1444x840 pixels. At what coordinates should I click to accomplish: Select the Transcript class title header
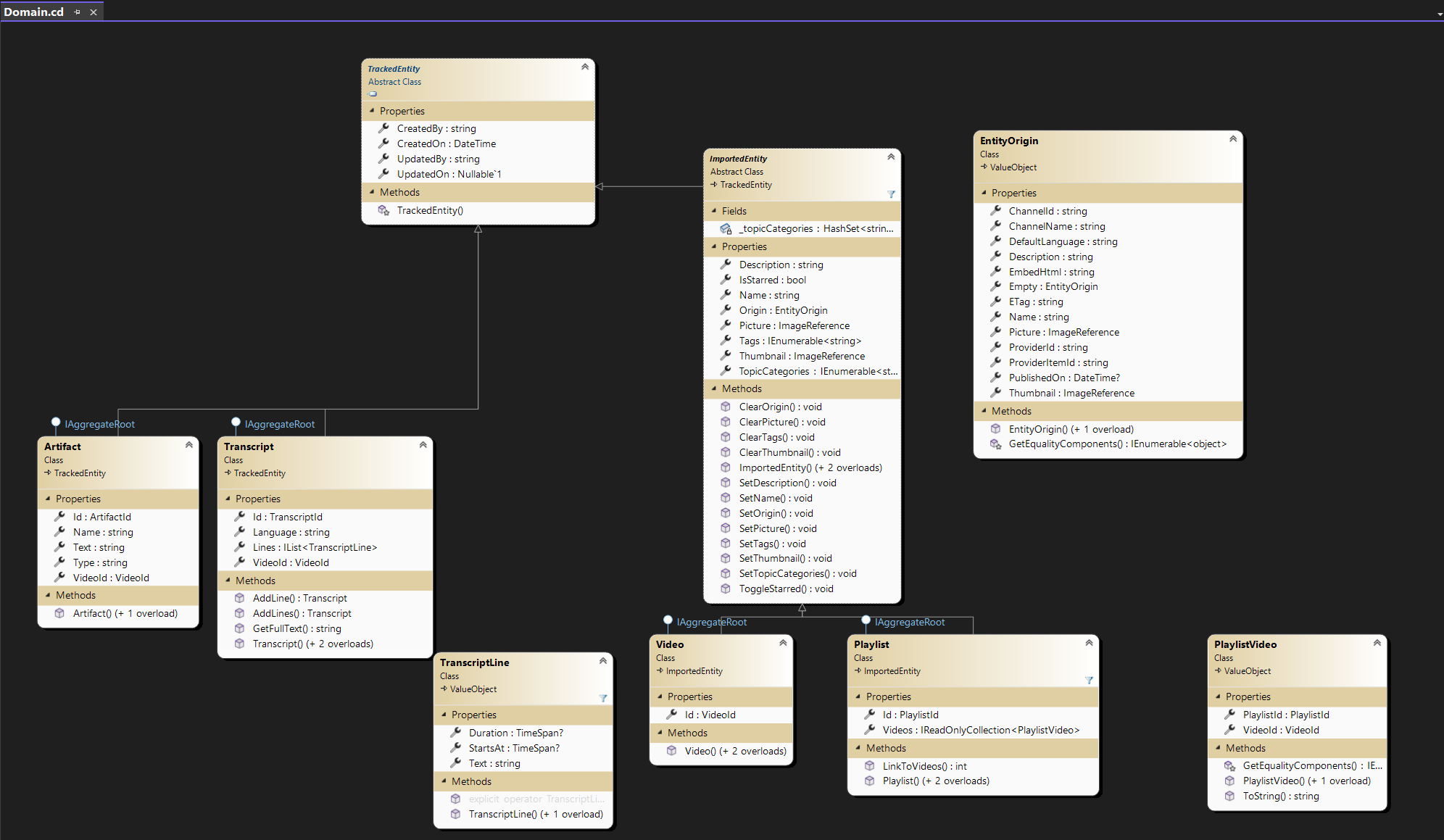249,446
